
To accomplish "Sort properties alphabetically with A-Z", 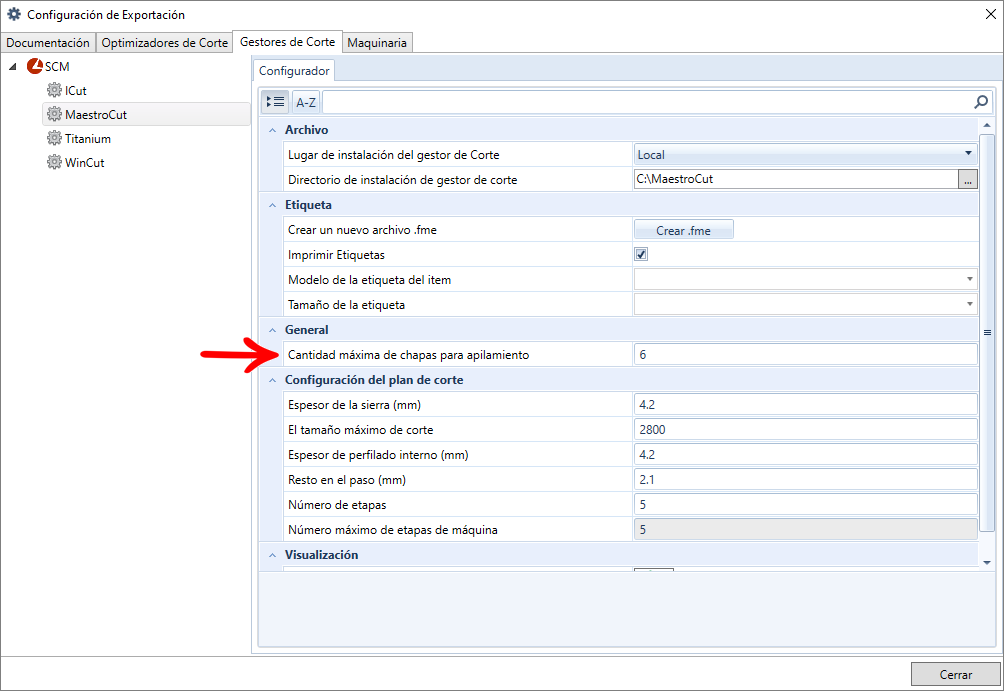I will coord(305,102).
